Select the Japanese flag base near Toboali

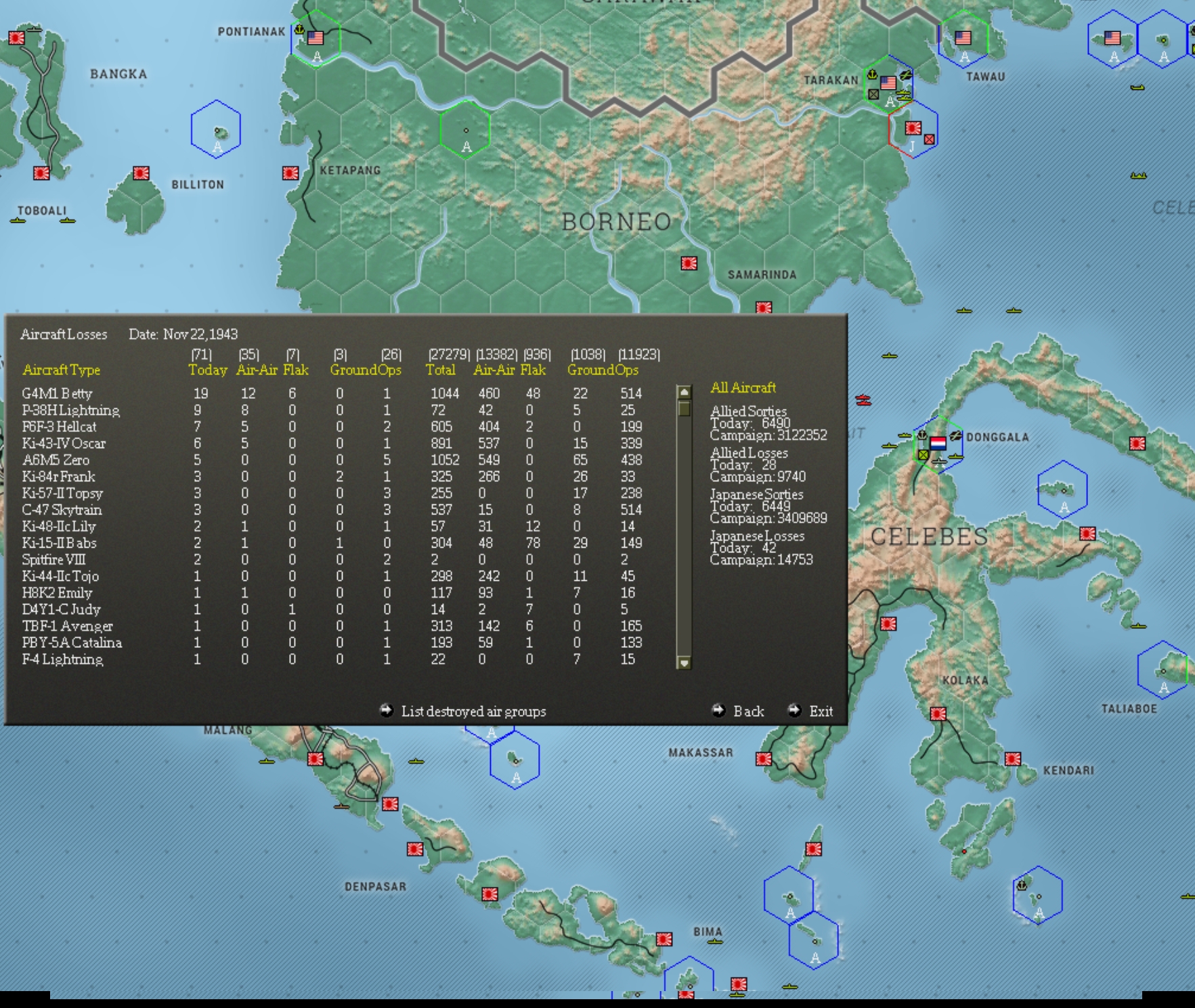point(41,173)
